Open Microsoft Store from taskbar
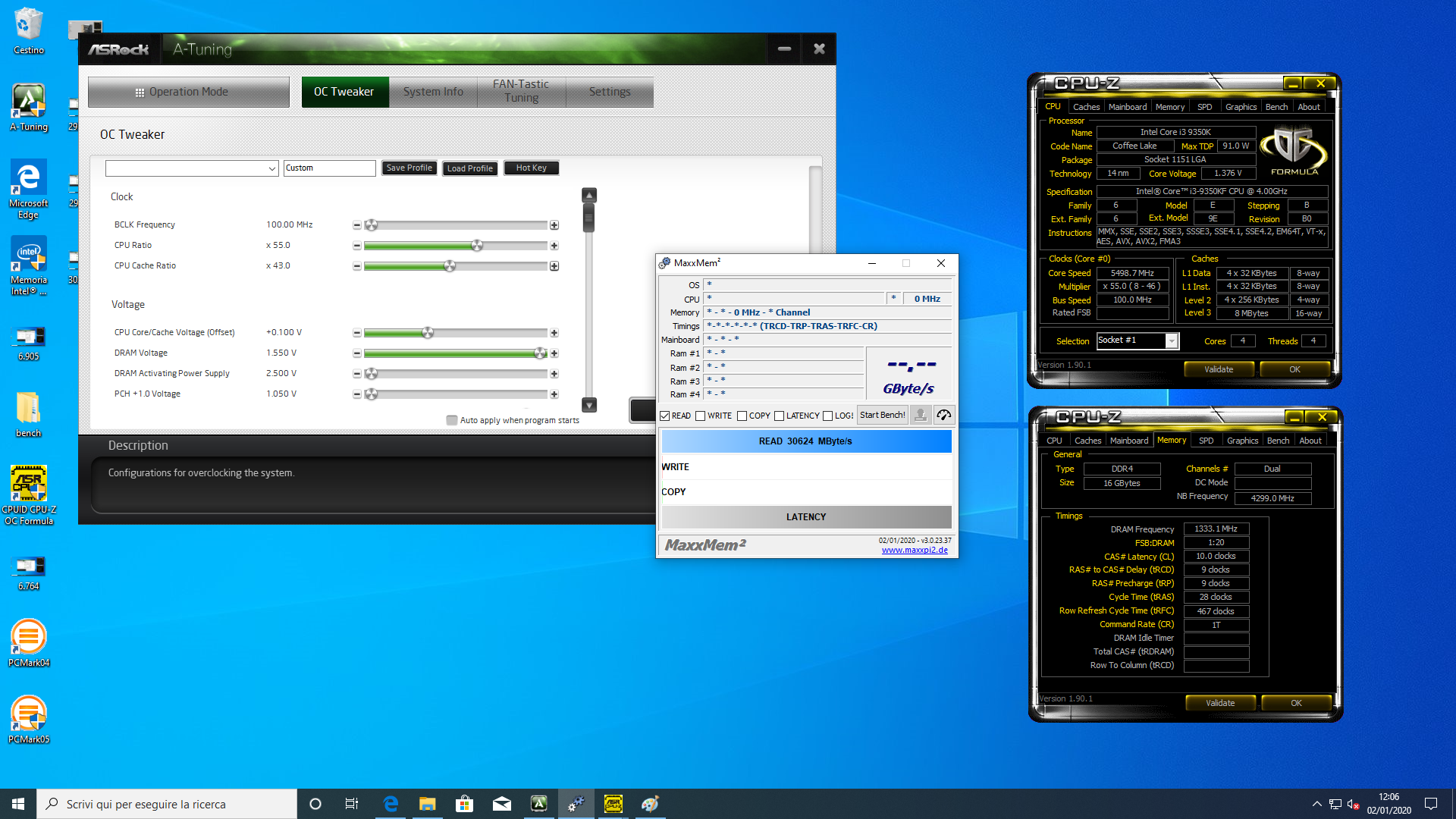Viewport: 1456px width, 819px height. coord(464,804)
